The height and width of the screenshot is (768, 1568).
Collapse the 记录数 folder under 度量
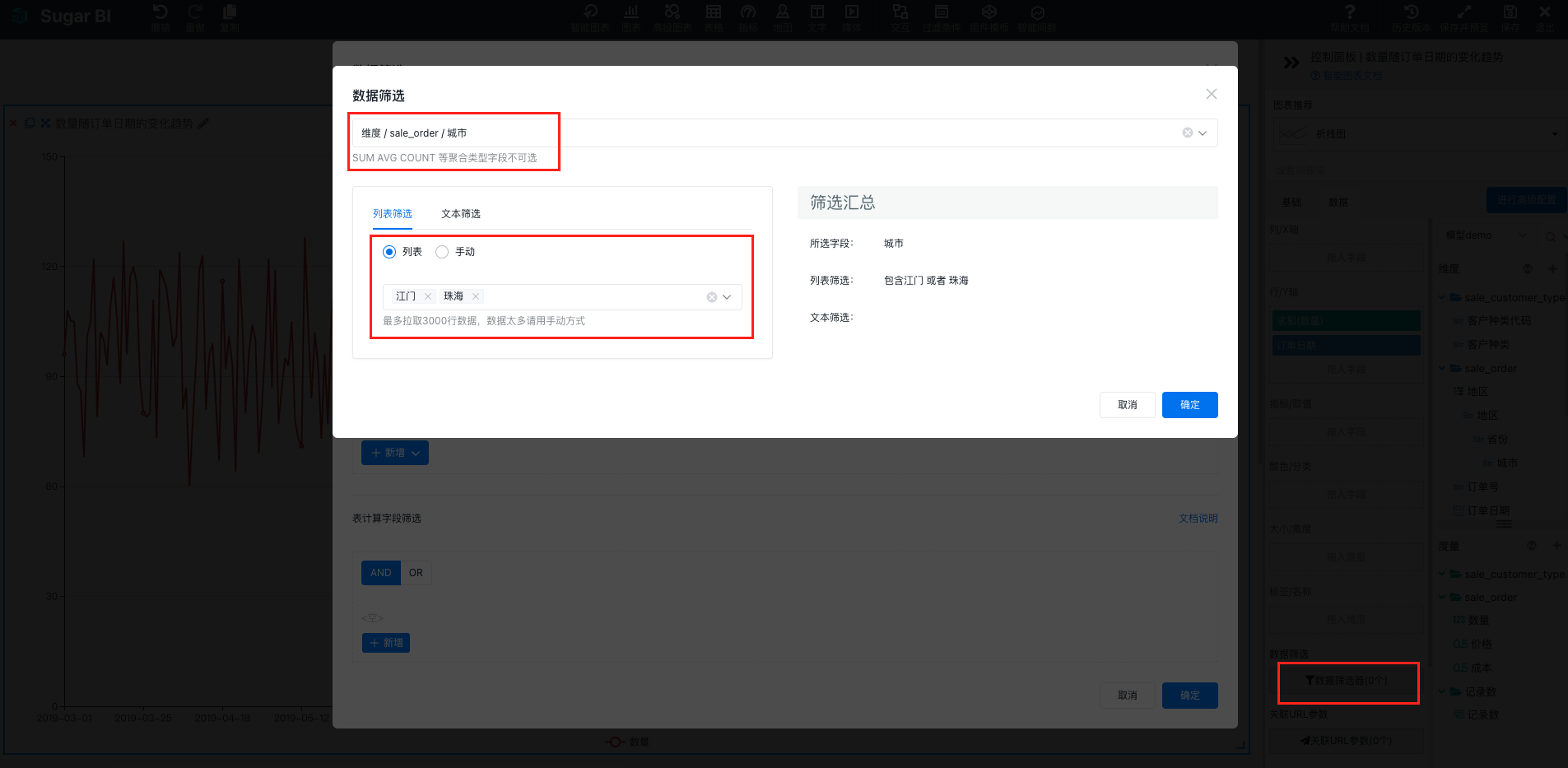(x=1442, y=692)
